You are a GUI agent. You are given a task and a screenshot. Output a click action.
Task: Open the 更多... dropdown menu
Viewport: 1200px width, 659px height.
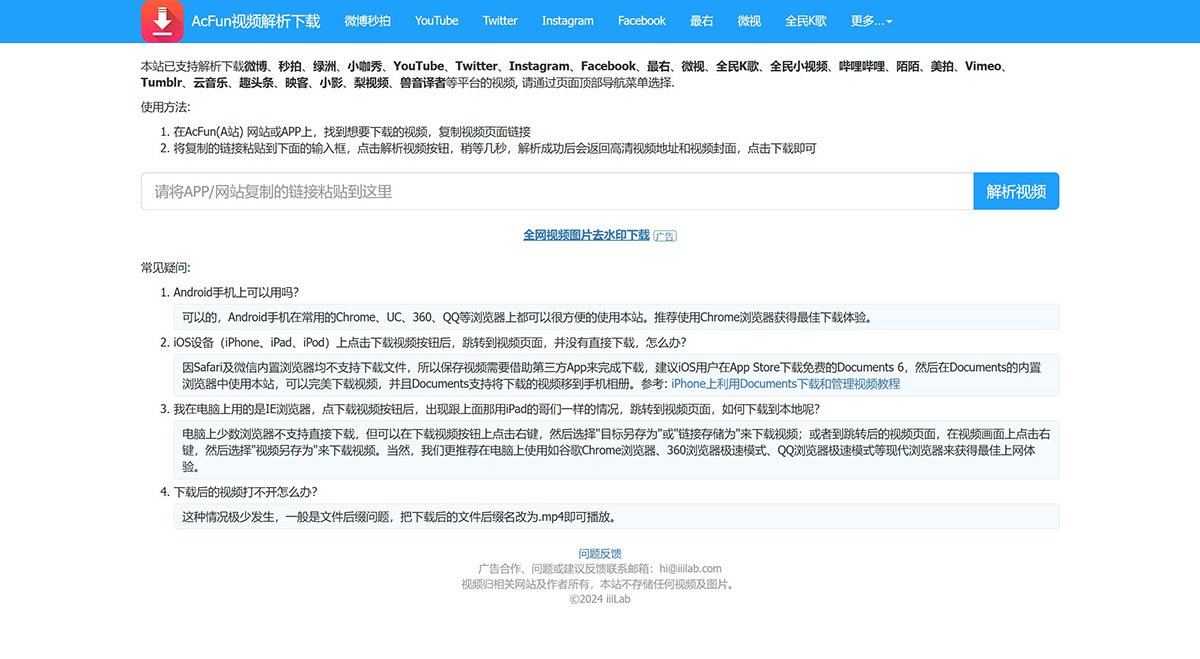pyautogui.click(x=864, y=20)
